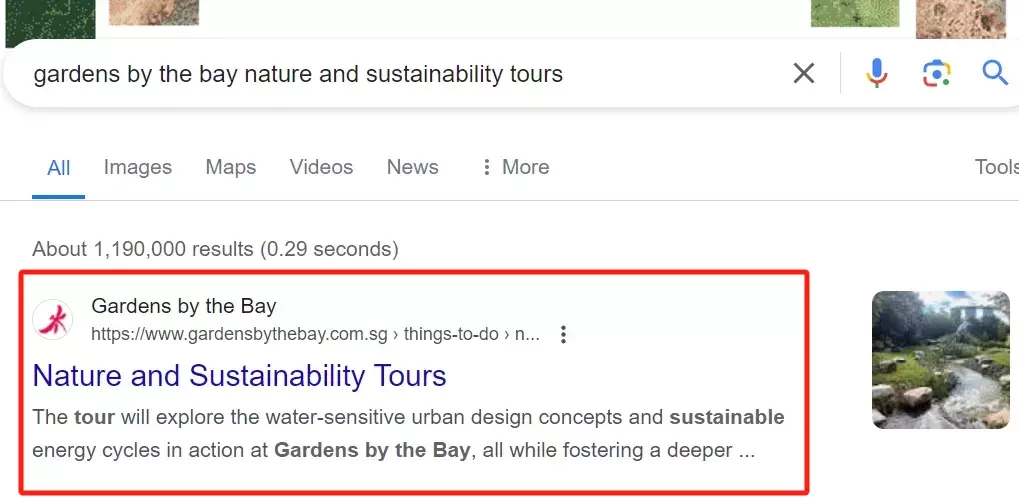Switch to the Images tab

pos(138,167)
